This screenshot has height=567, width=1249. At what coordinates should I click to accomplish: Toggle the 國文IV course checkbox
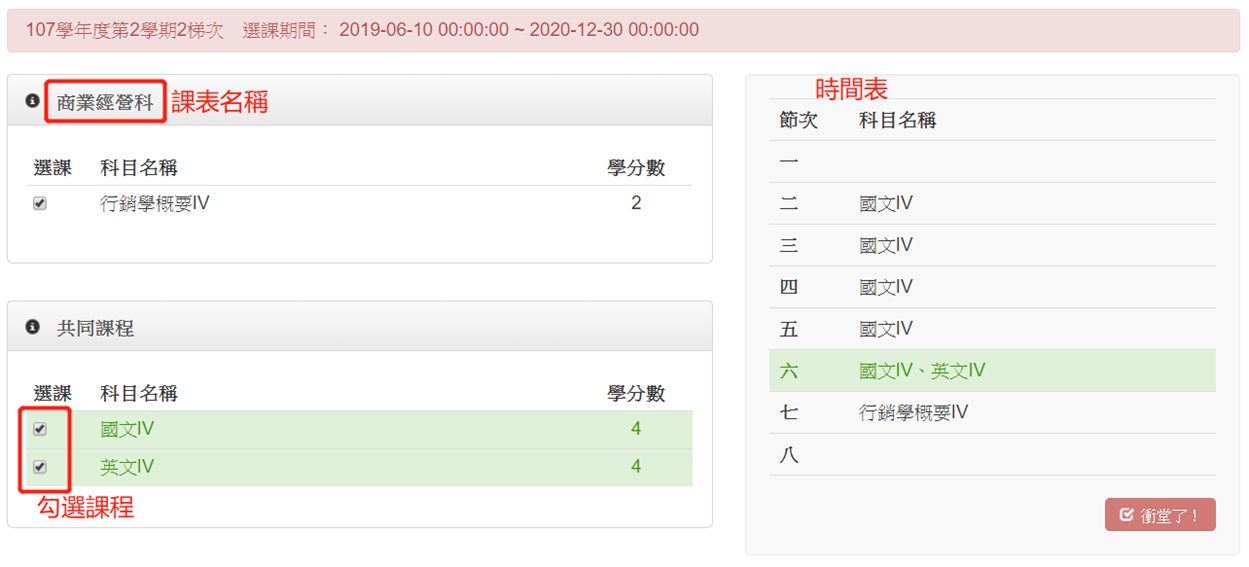(x=40, y=429)
